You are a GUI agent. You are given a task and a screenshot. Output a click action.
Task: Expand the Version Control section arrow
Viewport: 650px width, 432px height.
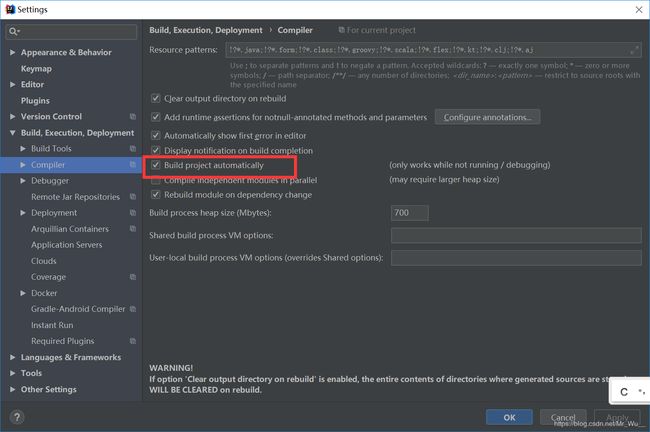tap(12, 116)
